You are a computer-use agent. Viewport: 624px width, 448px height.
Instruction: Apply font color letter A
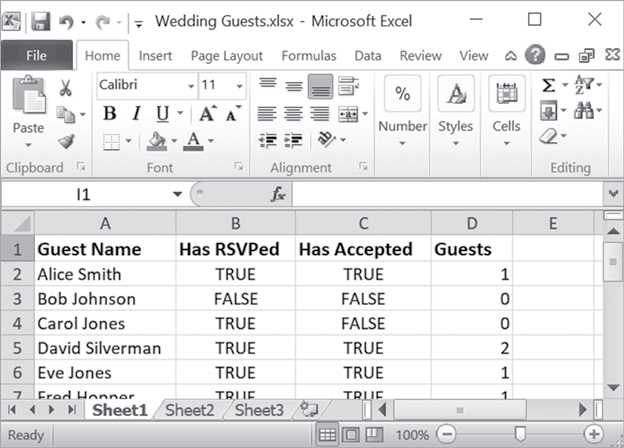tap(193, 141)
